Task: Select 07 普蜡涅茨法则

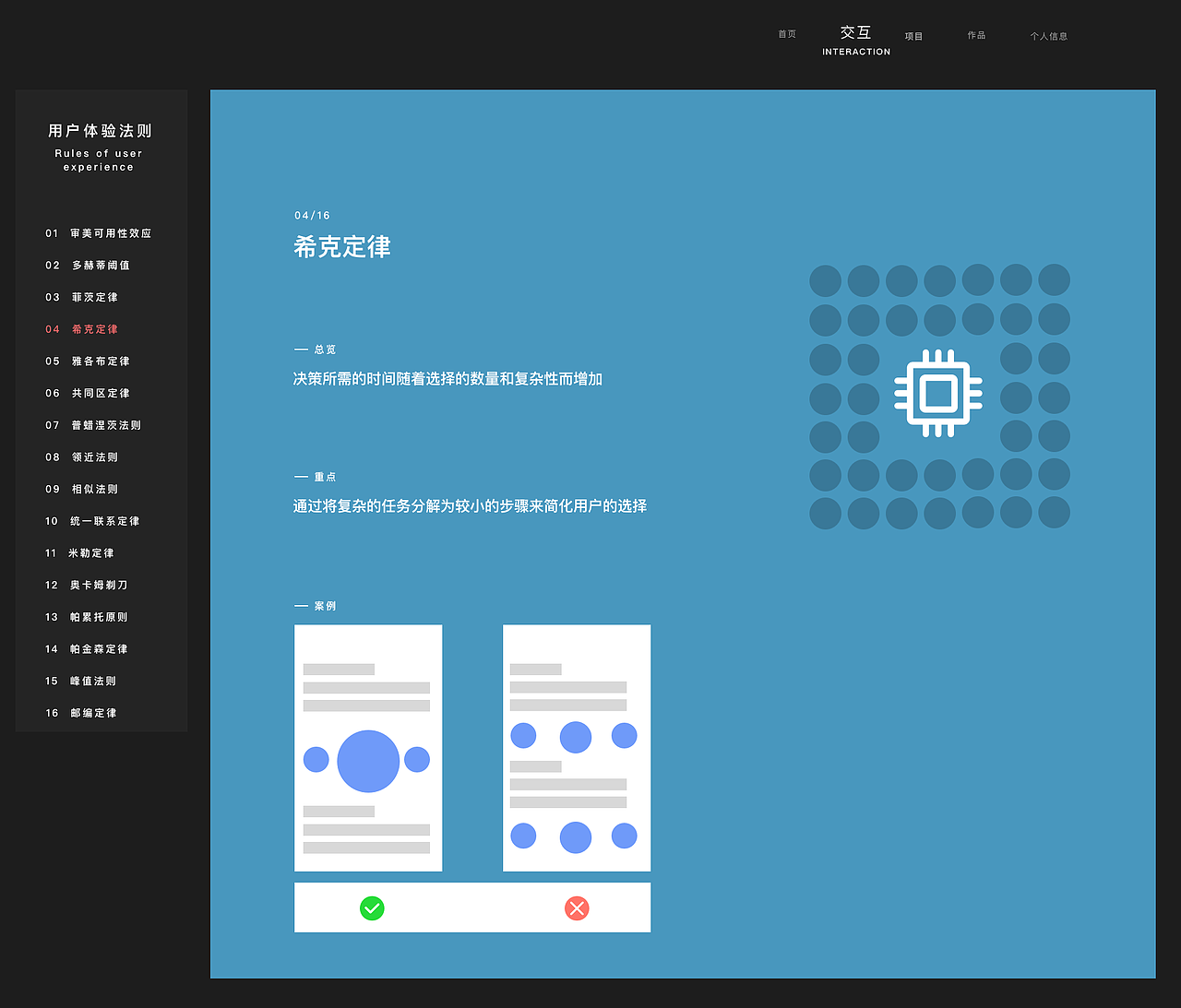Action: [x=93, y=426]
